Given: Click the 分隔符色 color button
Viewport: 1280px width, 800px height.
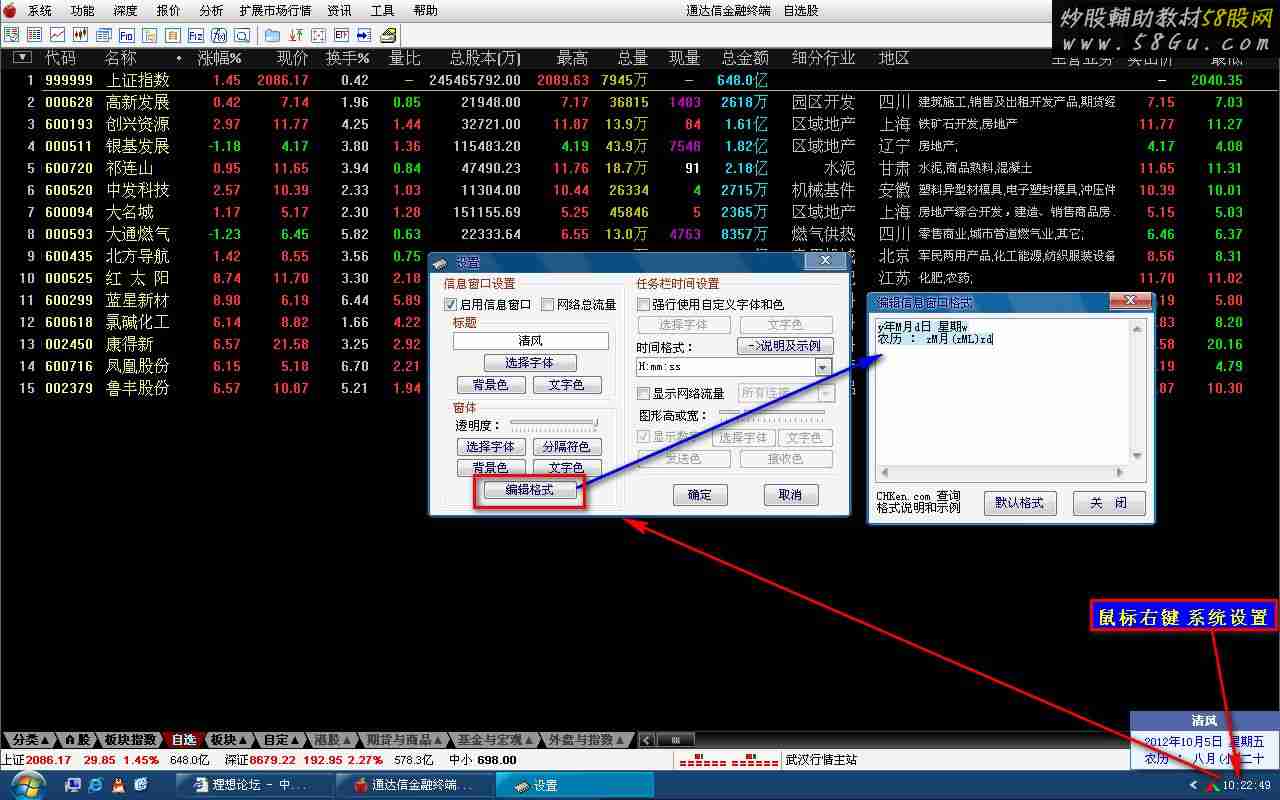Looking at the screenshot, I should tap(566, 447).
